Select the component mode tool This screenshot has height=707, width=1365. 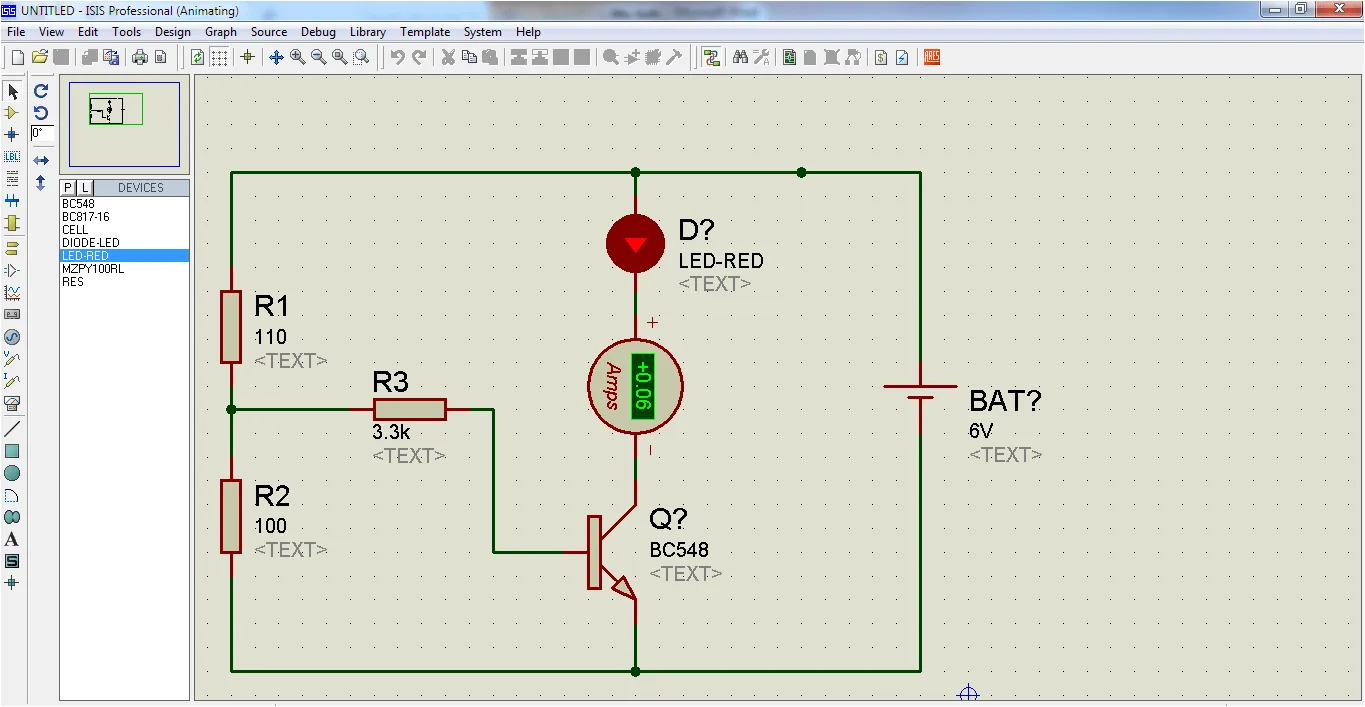(12, 113)
